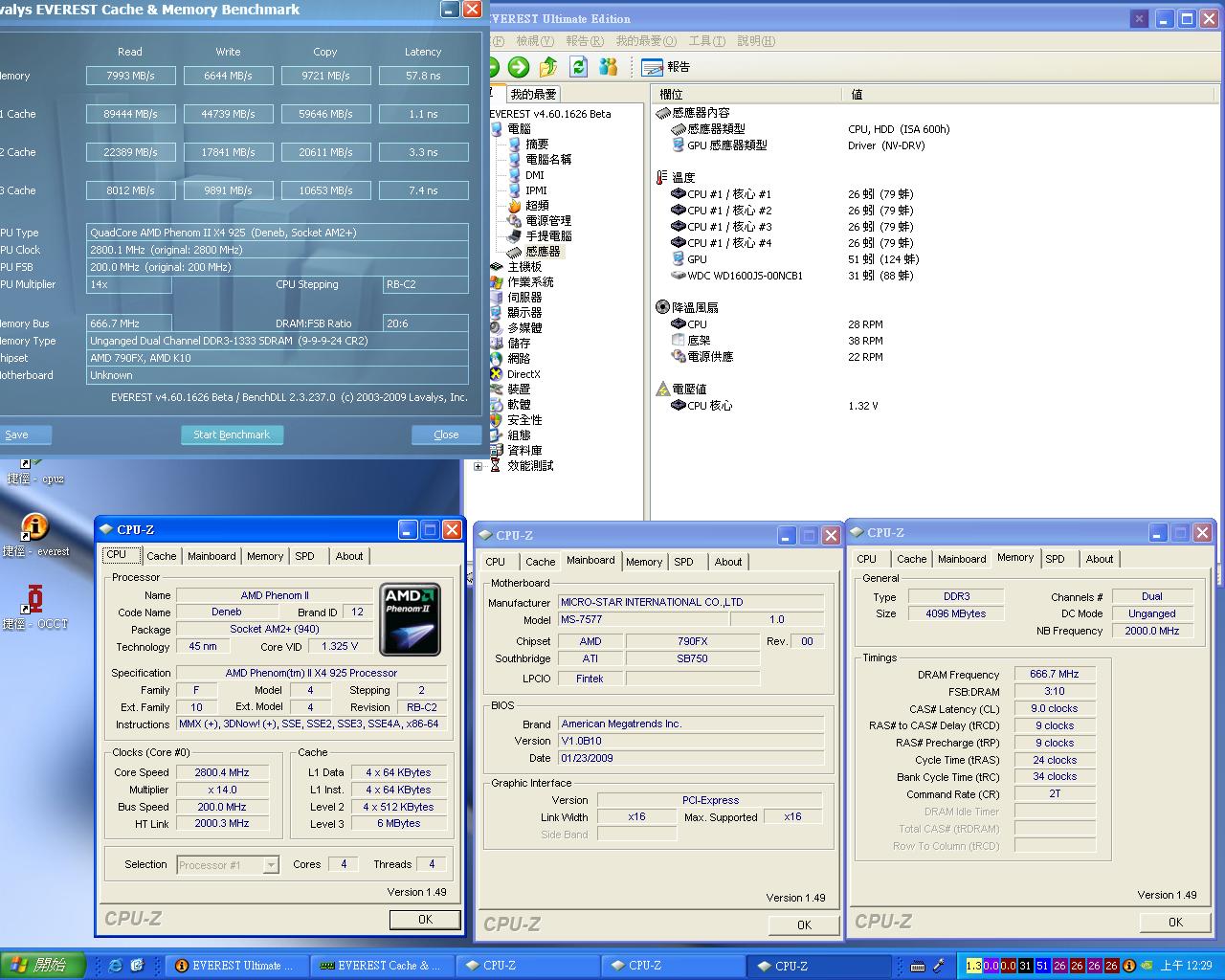The width and height of the screenshot is (1225, 980).
Task: Select the GPU 感應器類型 row icon
Action: click(x=679, y=145)
